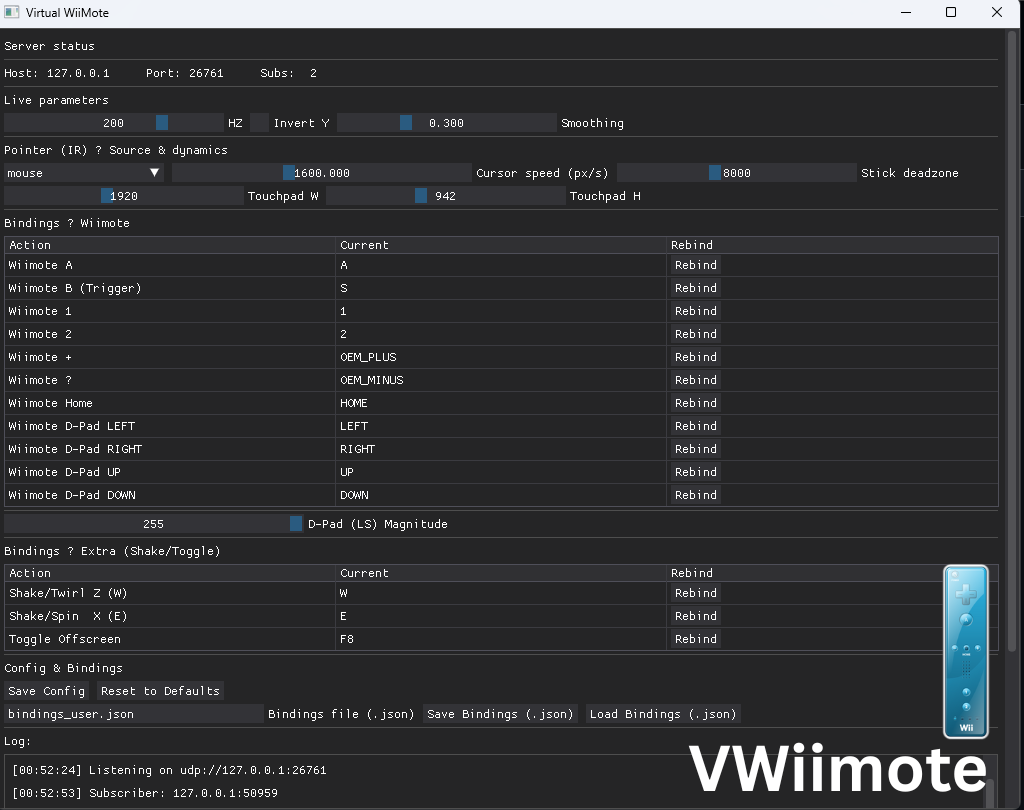Rebind the action bound to OEM_MINUS
The image size is (1024, 810).
[x=696, y=380]
